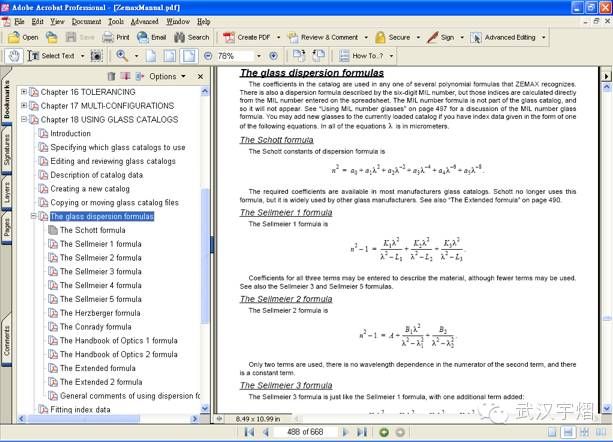Screen dimensions: 613x442
Task: Click the zoom out minus button
Action: click(x=208, y=56)
